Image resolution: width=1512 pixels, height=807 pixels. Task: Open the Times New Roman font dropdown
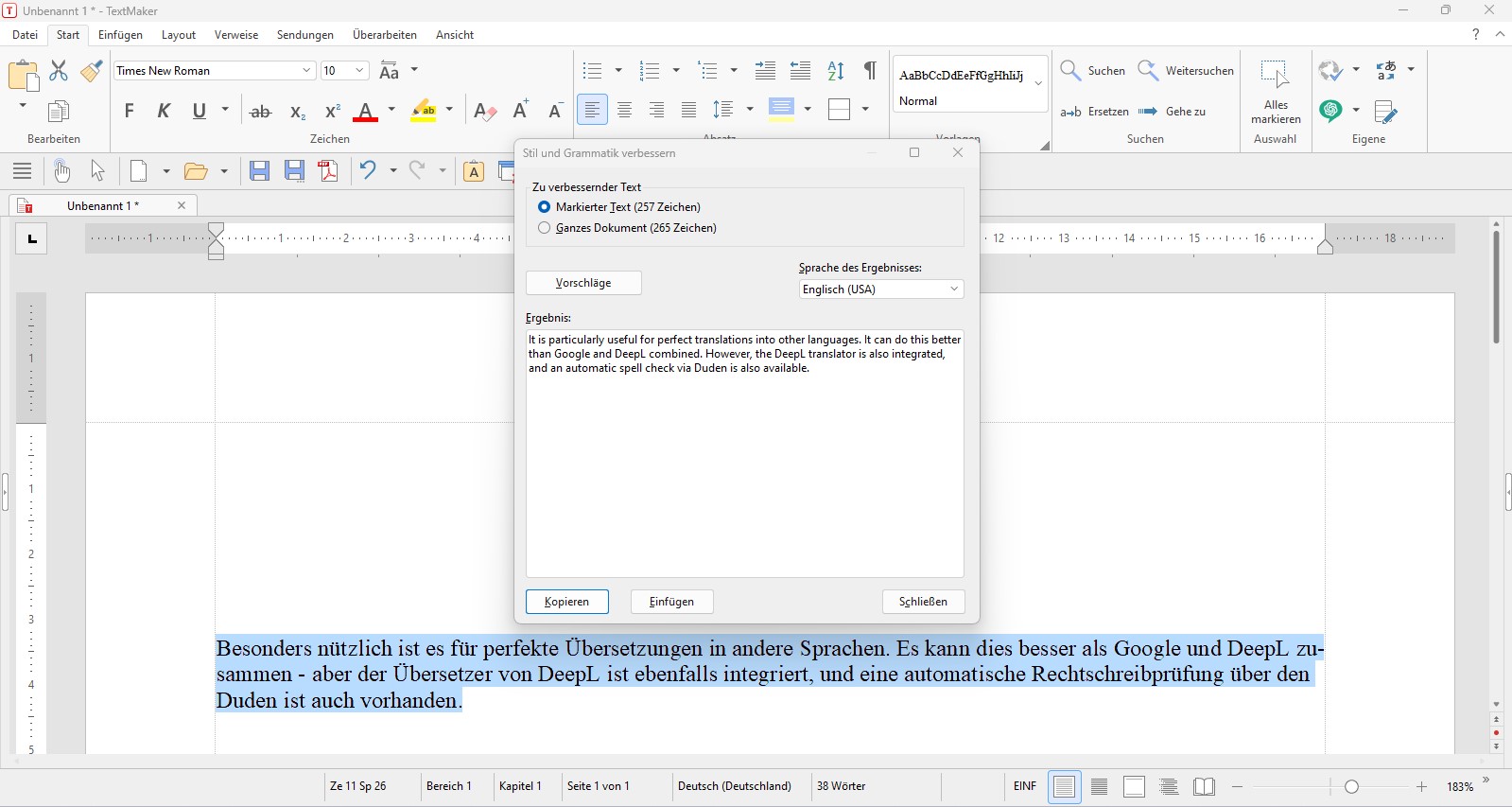[306, 71]
